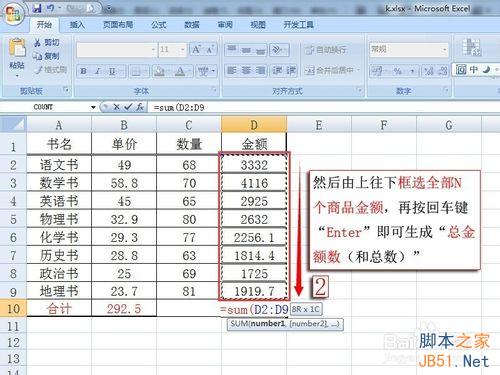
Task: Switch to the 开始 (Home) tab
Action: pos(44,25)
